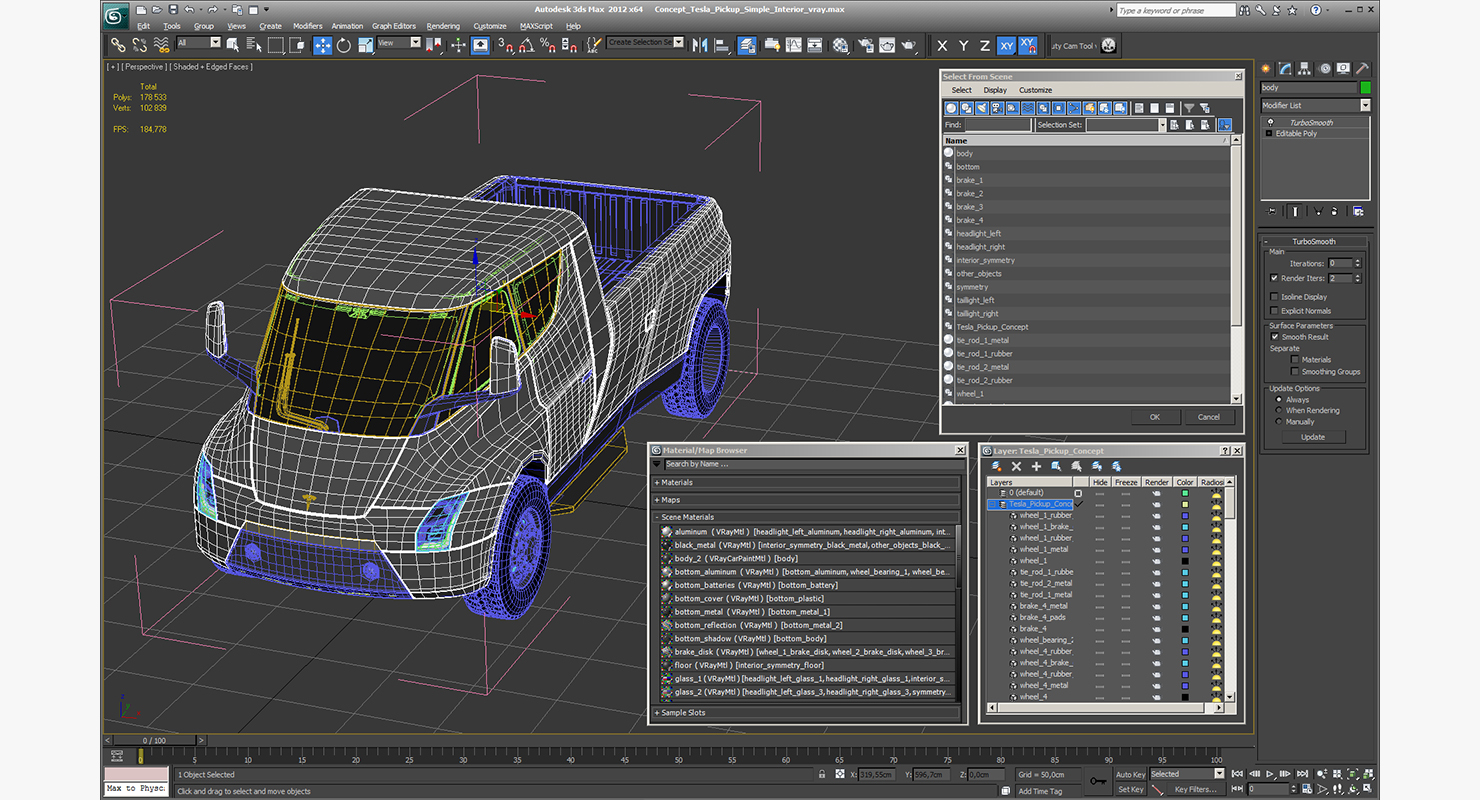This screenshot has width=1480, height=800.
Task: Click OK in Select From Scene dialog
Action: (1155, 417)
